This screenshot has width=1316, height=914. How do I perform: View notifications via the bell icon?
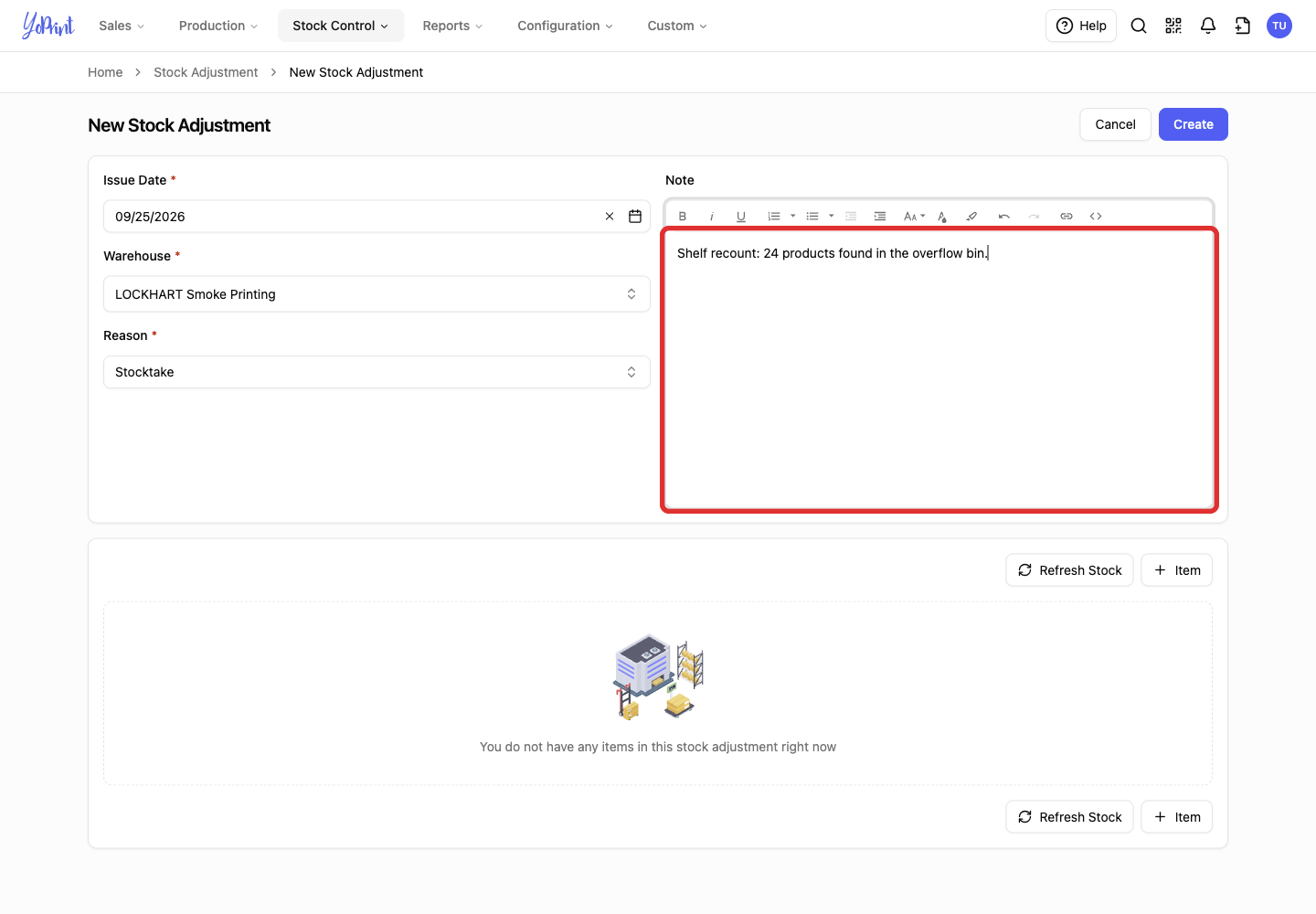[x=1208, y=26]
